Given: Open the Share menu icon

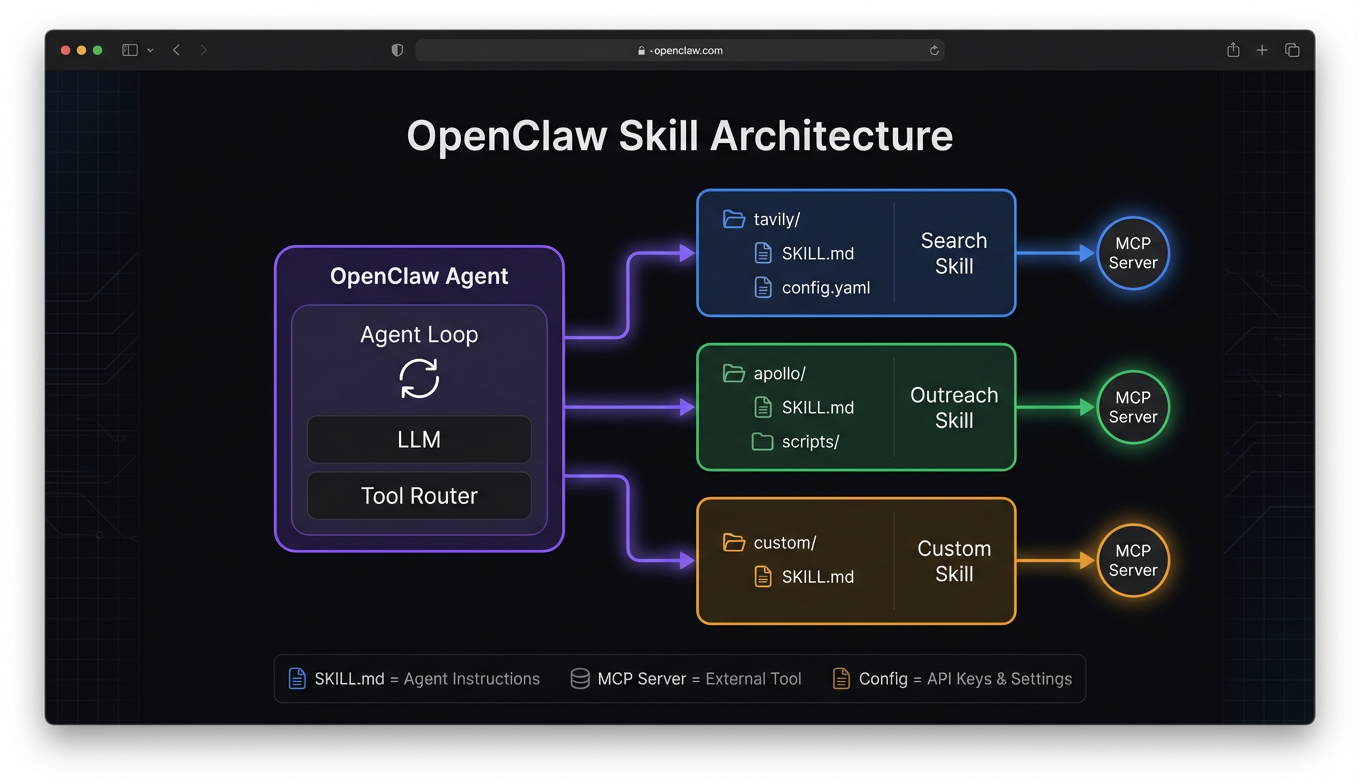Looking at the screenshot, I should (1233, 50).
